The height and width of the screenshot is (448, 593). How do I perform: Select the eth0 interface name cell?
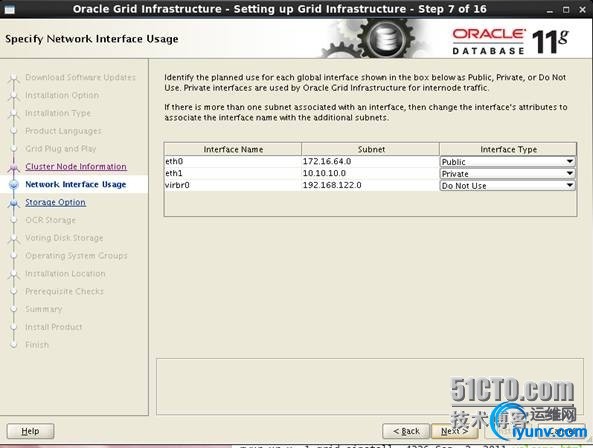233,161
